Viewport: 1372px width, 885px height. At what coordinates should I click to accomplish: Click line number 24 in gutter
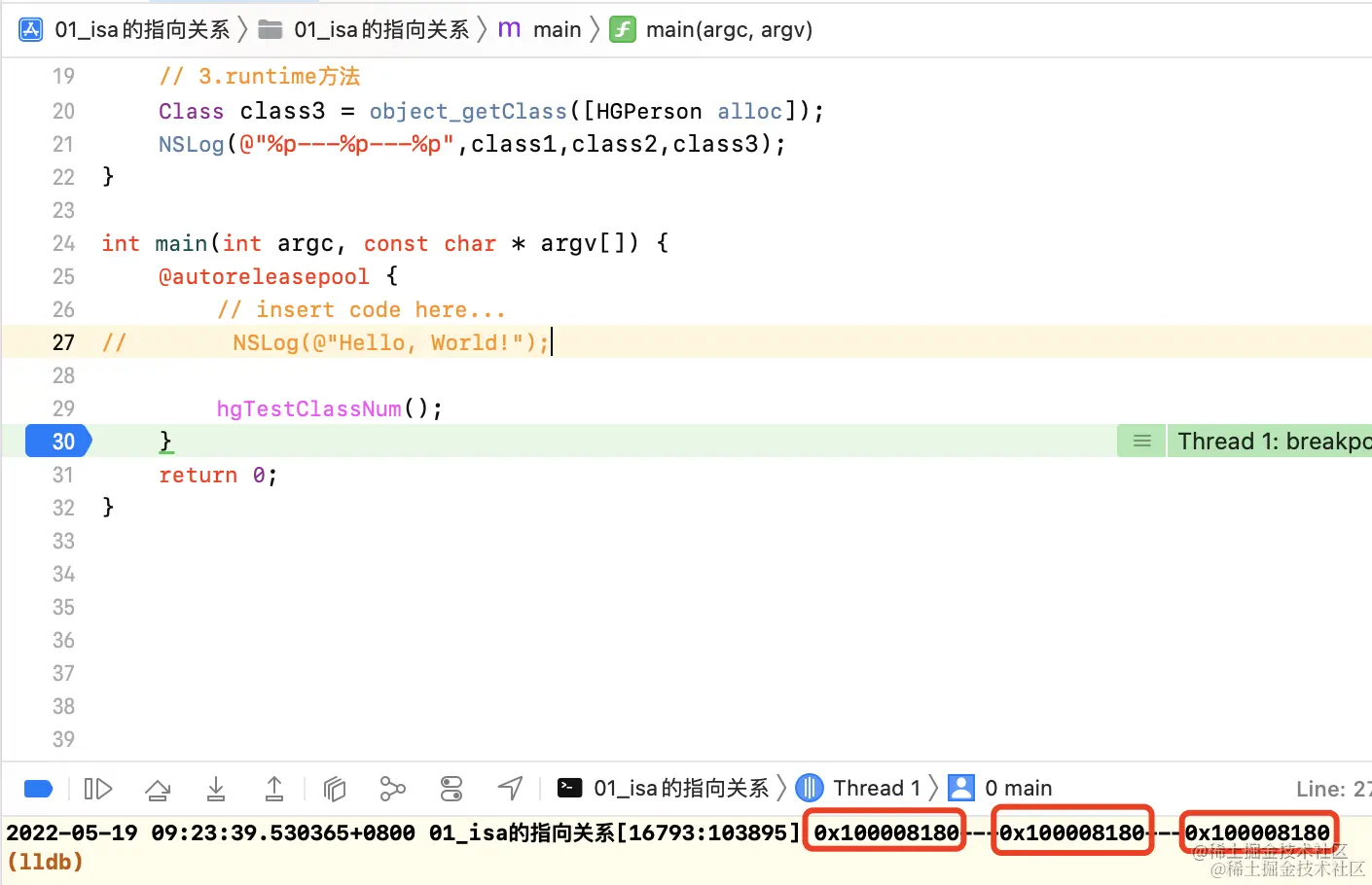[x=63, y=243]
